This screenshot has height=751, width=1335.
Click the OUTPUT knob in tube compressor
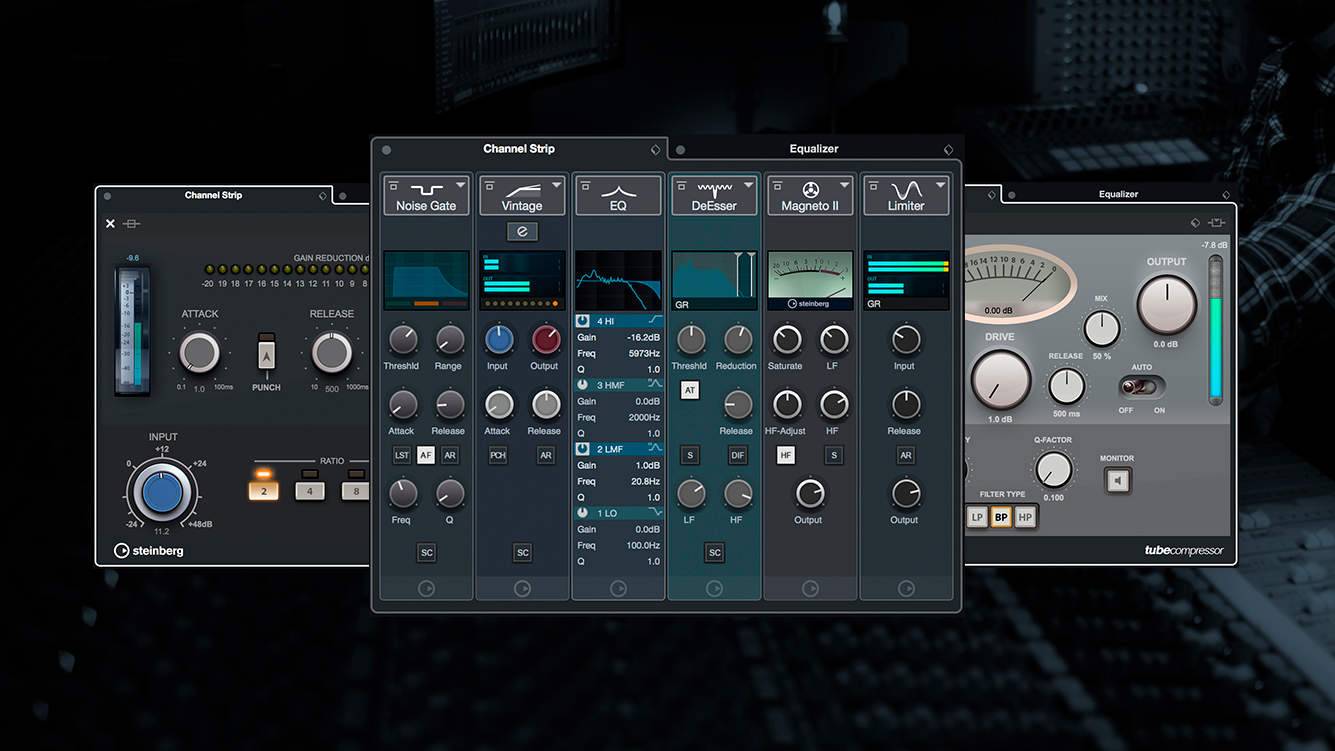click(1166, 305)
